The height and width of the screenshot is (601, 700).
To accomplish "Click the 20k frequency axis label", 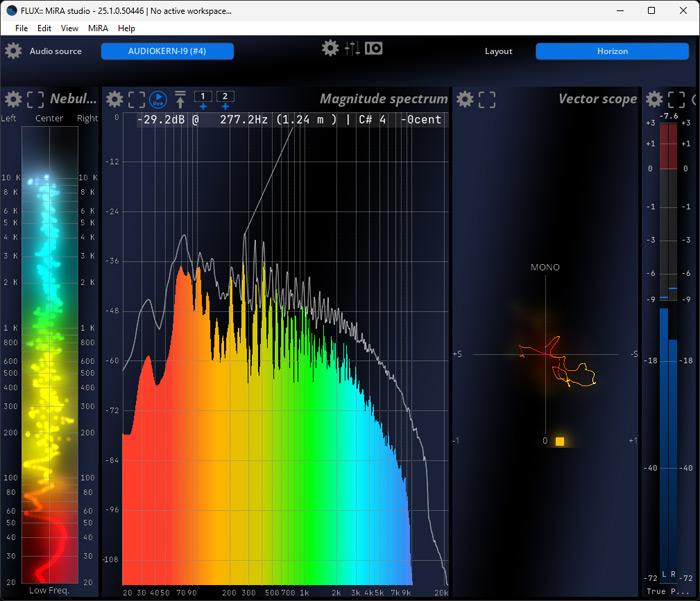I will pos(441,593).
